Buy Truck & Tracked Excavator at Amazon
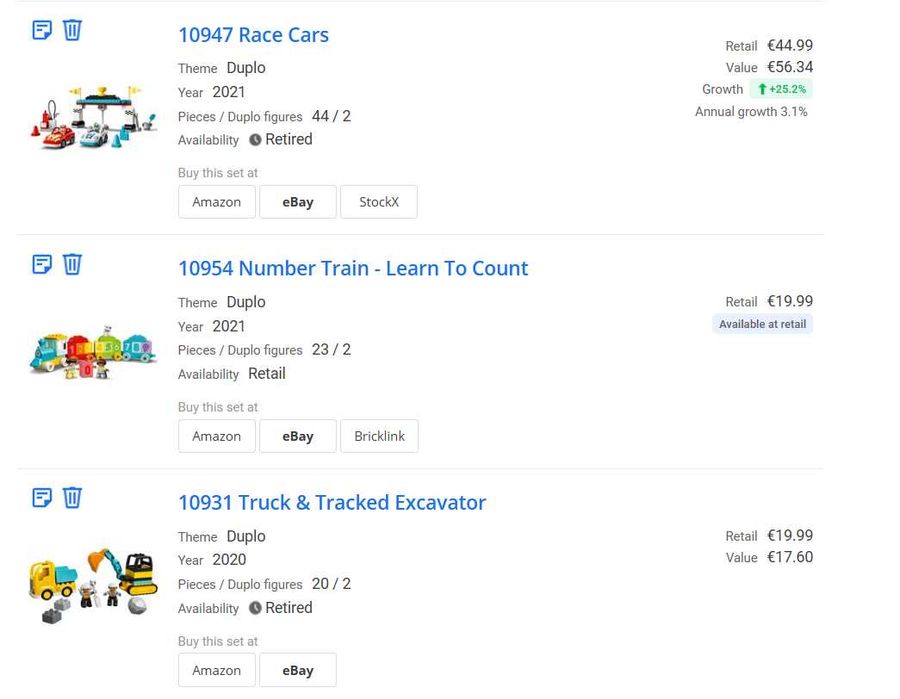Image resolution: width=900 pixels, height=699 pixels. (x=216, y=670)
